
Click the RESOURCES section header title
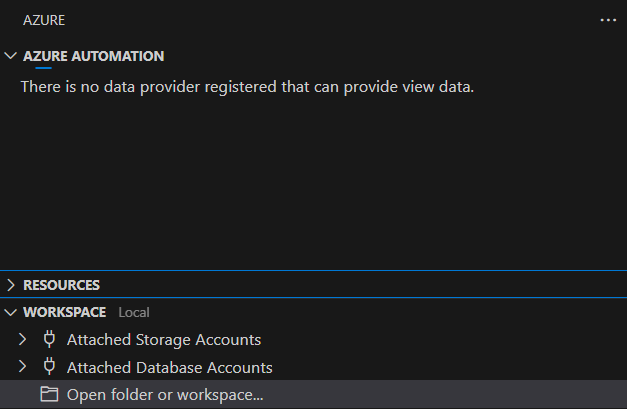coord(62,285)
